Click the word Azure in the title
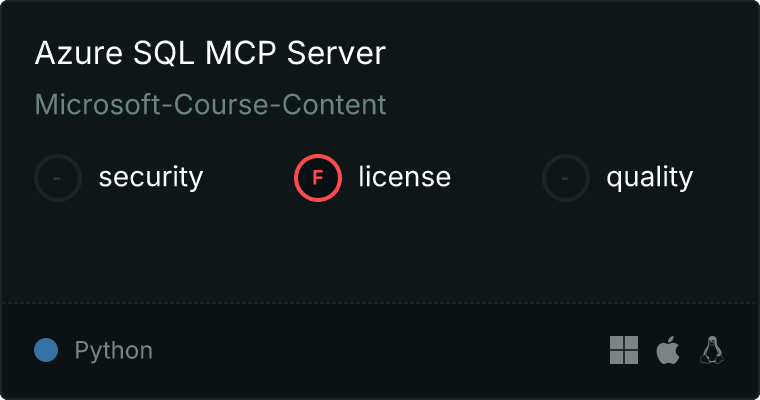 coord(79,52)
